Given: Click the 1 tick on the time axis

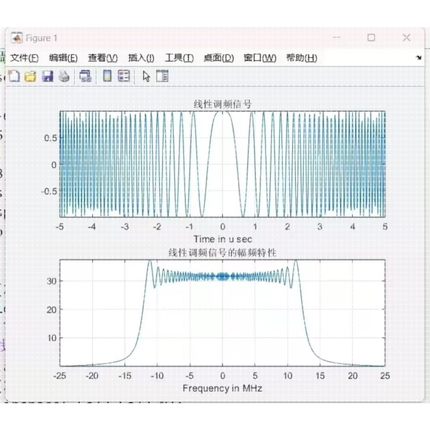Looking at the screenshot, I should (x=255, y=227).
